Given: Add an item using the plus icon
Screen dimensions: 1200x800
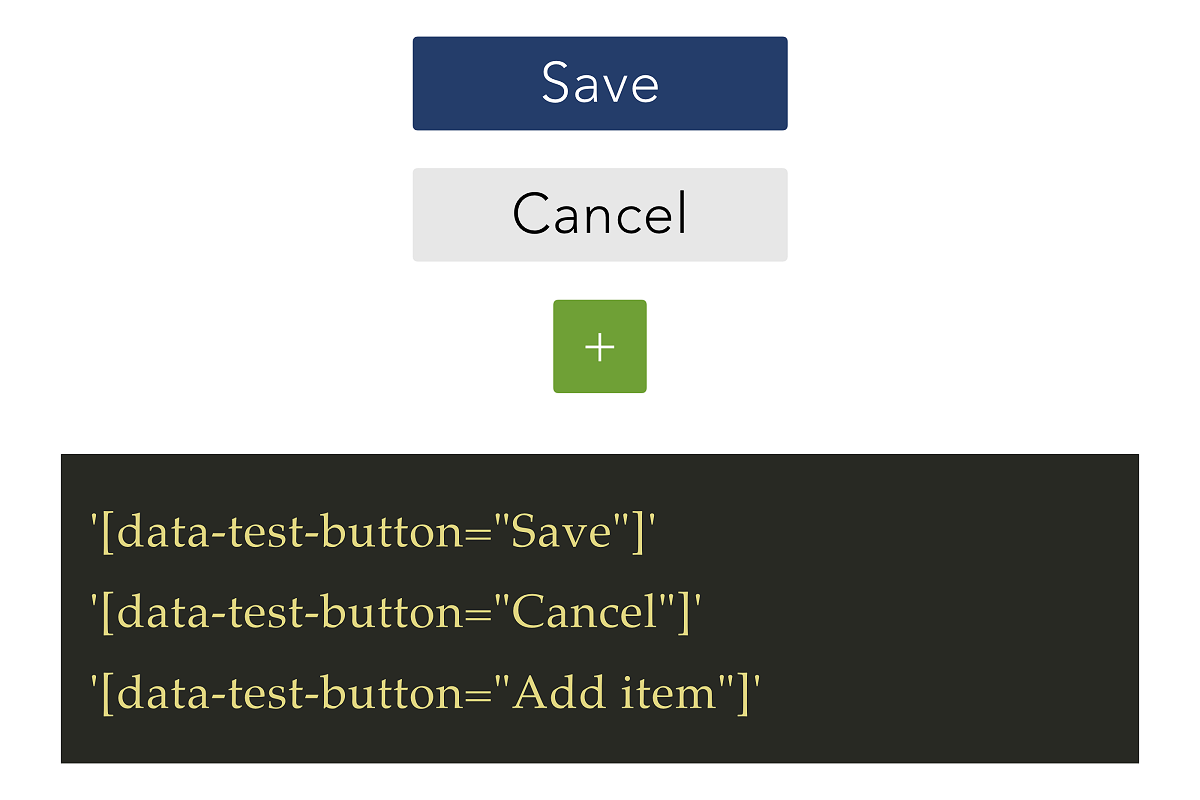Looking at the screenshot, I should pyautogui.click(x=600, y=346).
